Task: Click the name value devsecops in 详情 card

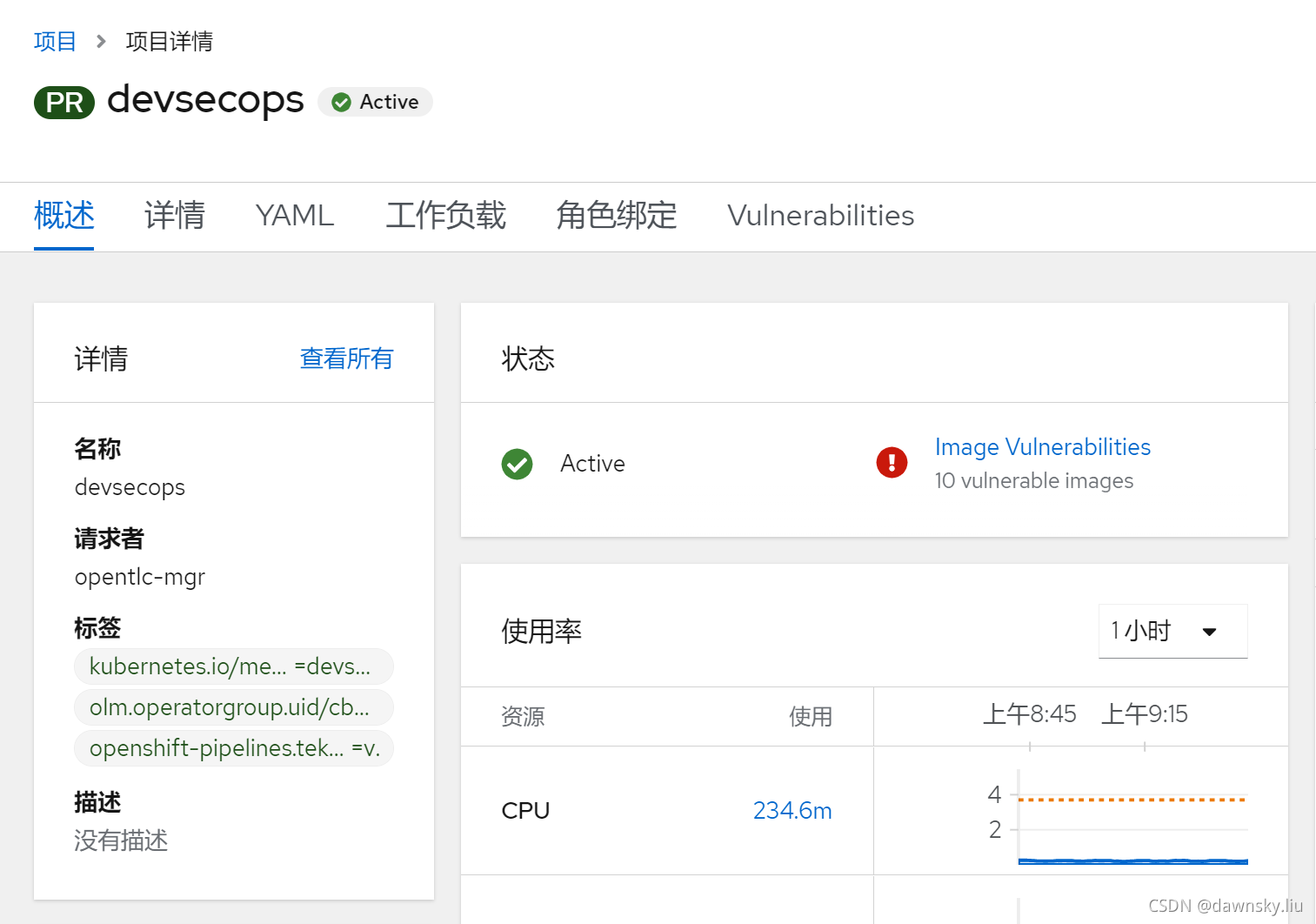Action: tap(130, 487)
